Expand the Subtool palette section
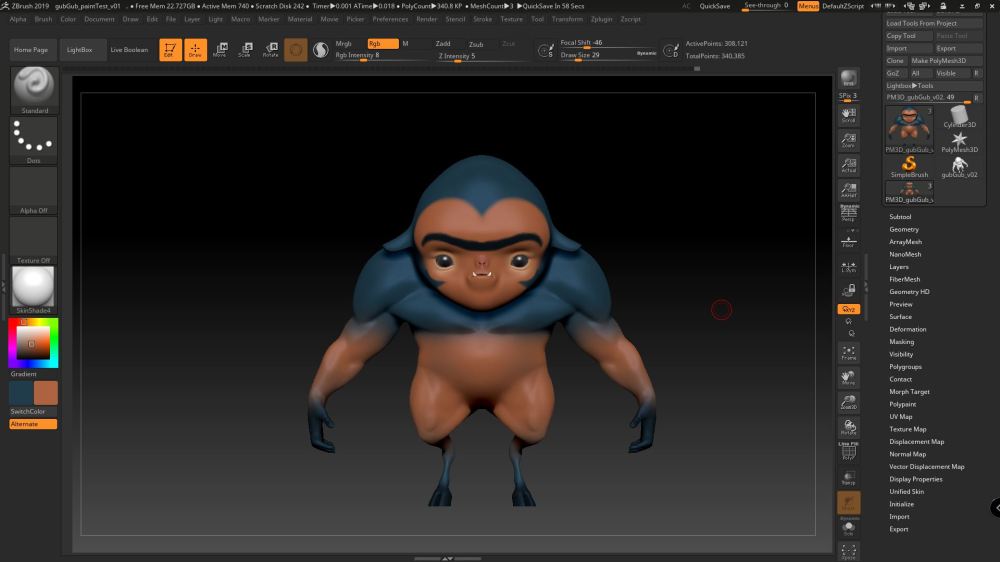1000x562 pixels. click(900, 217)
